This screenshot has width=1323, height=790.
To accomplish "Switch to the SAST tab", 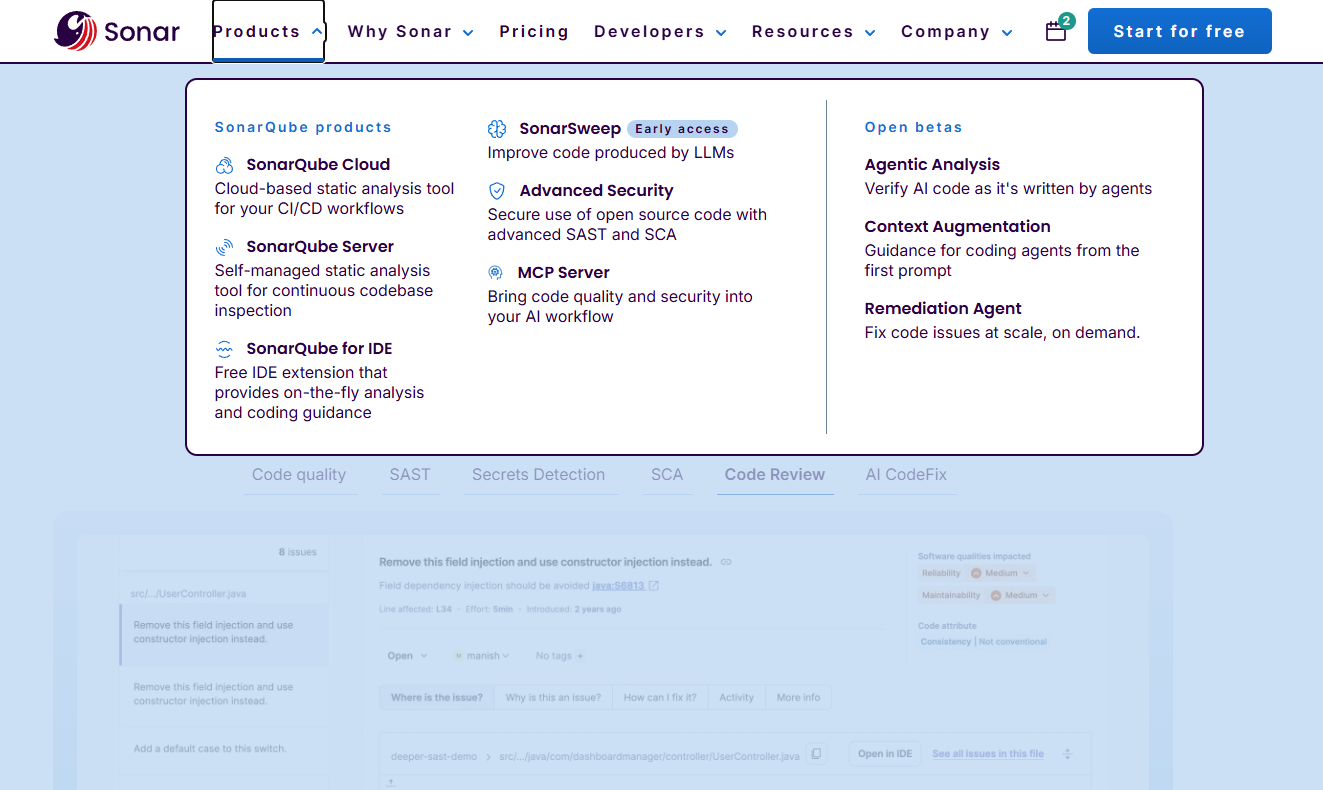I will click(410, 474).
